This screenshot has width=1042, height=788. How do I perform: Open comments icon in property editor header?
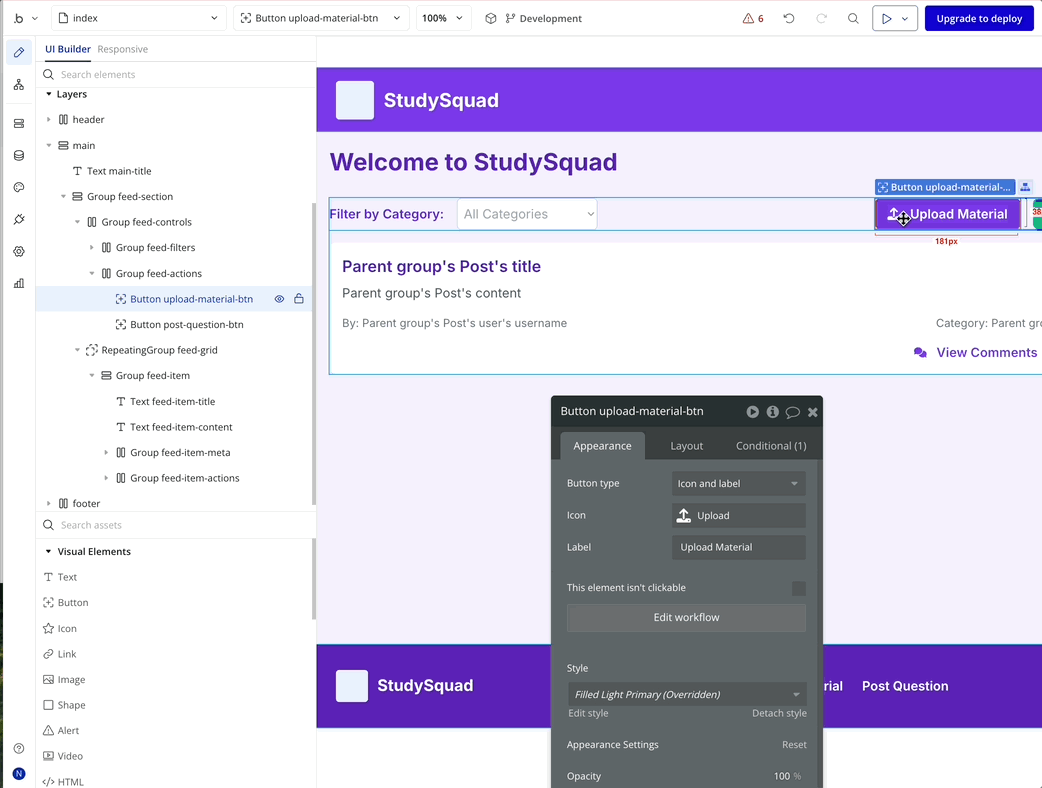[792, 412]
